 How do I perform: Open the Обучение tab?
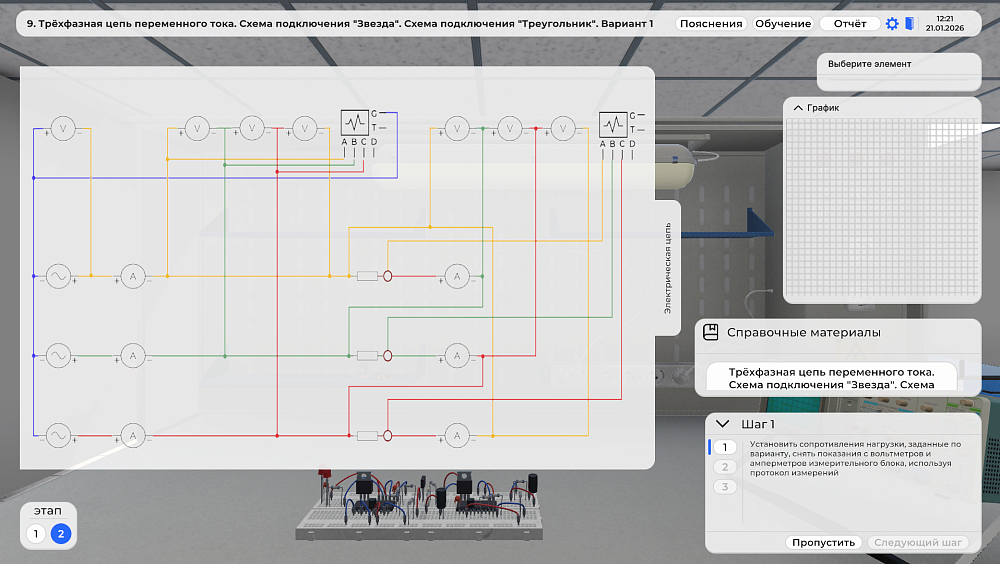tap(783, 24)
